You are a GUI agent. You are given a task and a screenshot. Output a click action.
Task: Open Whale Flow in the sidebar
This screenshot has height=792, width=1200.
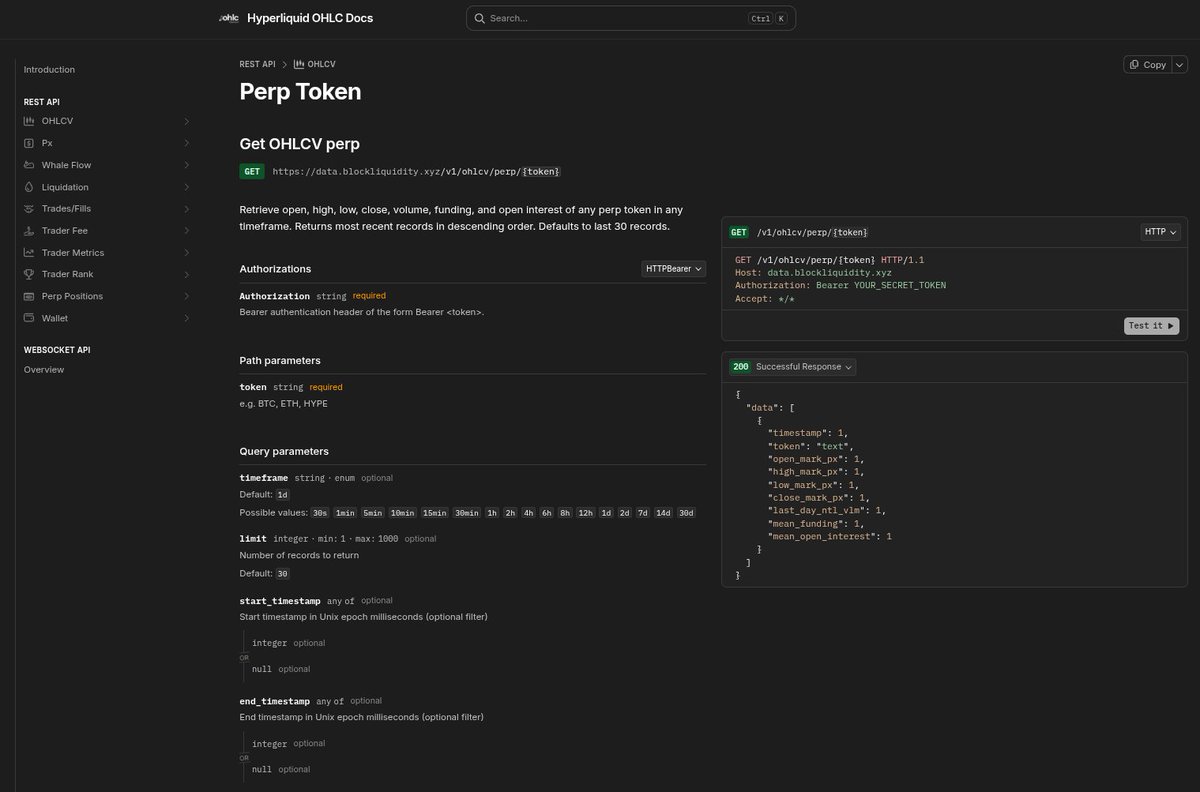[66, 165]
